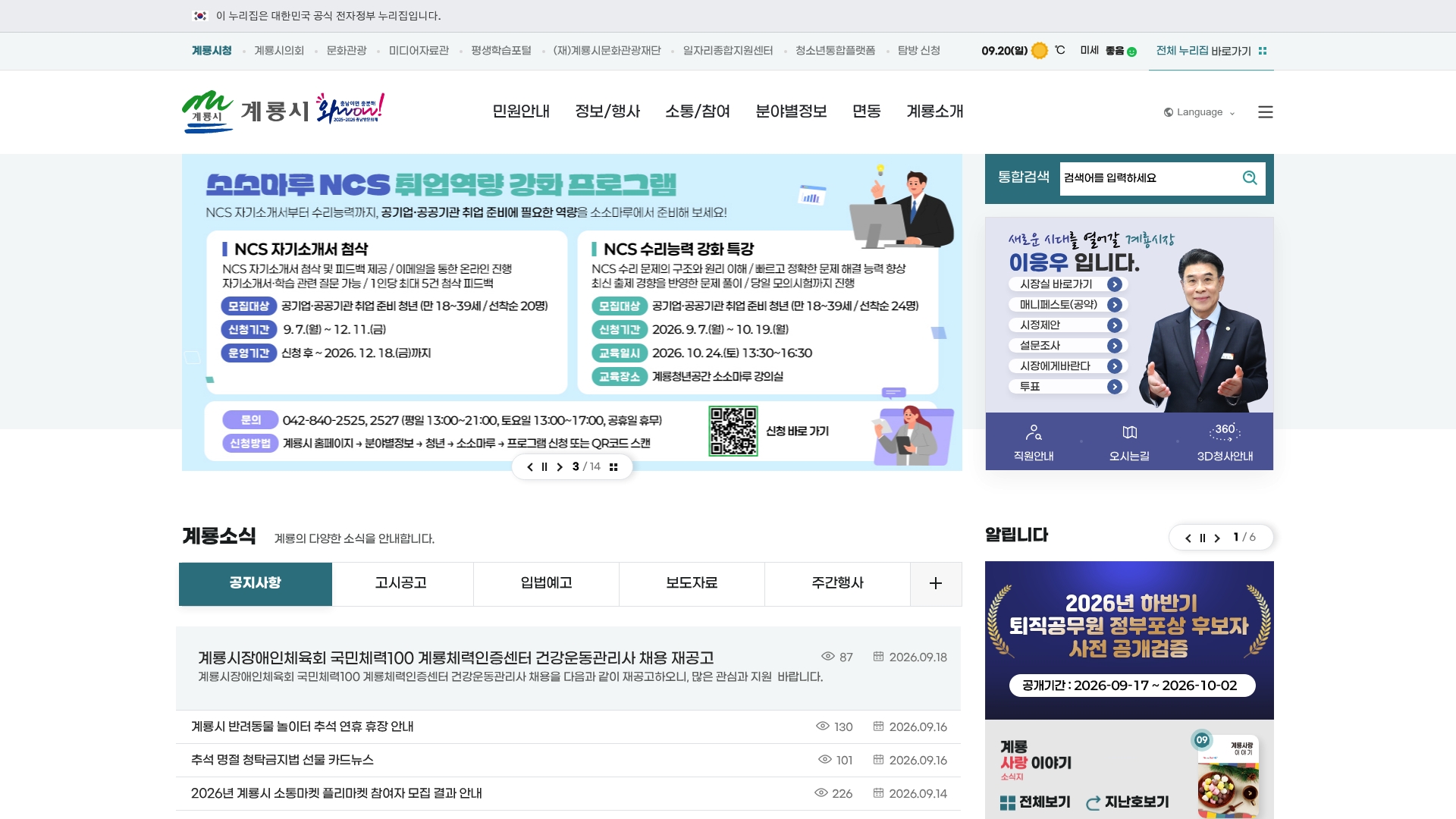1456x819 pixels.
Task: Click arrow next to 매니페스토(공약)
Action: (x=1114, y=305)
